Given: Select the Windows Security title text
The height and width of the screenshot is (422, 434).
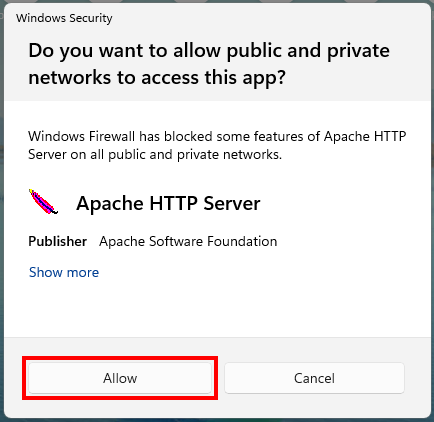Looking at the screenshot, I should (x=64, y=18).
